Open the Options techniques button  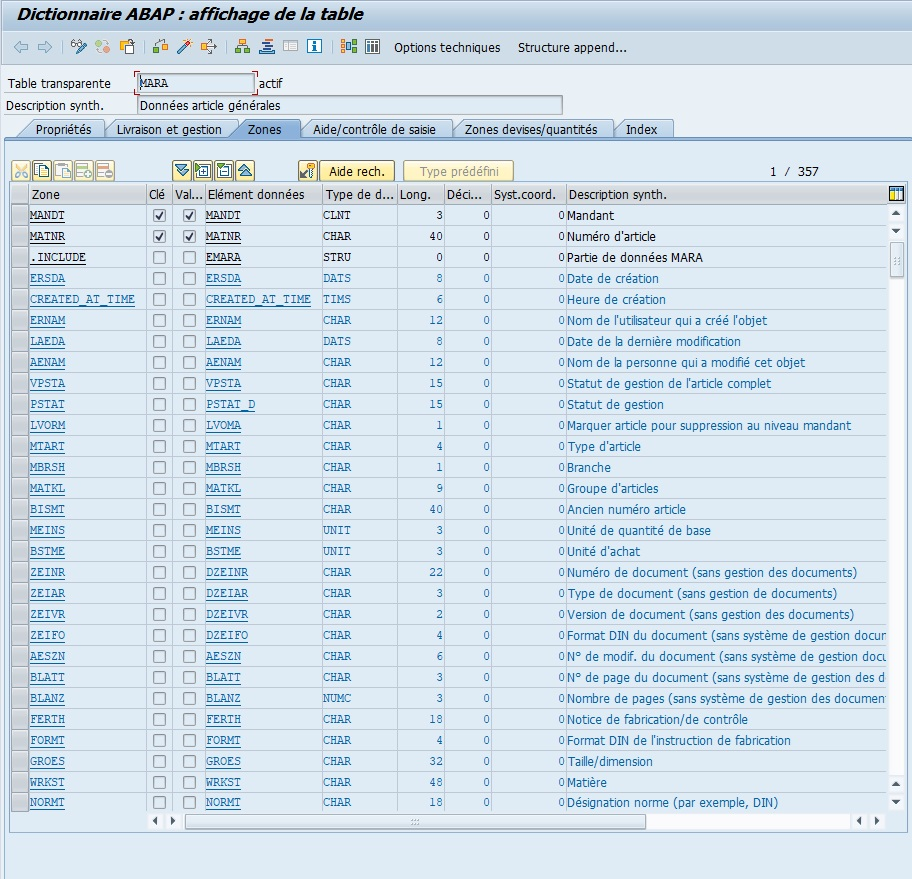(447, 48)
